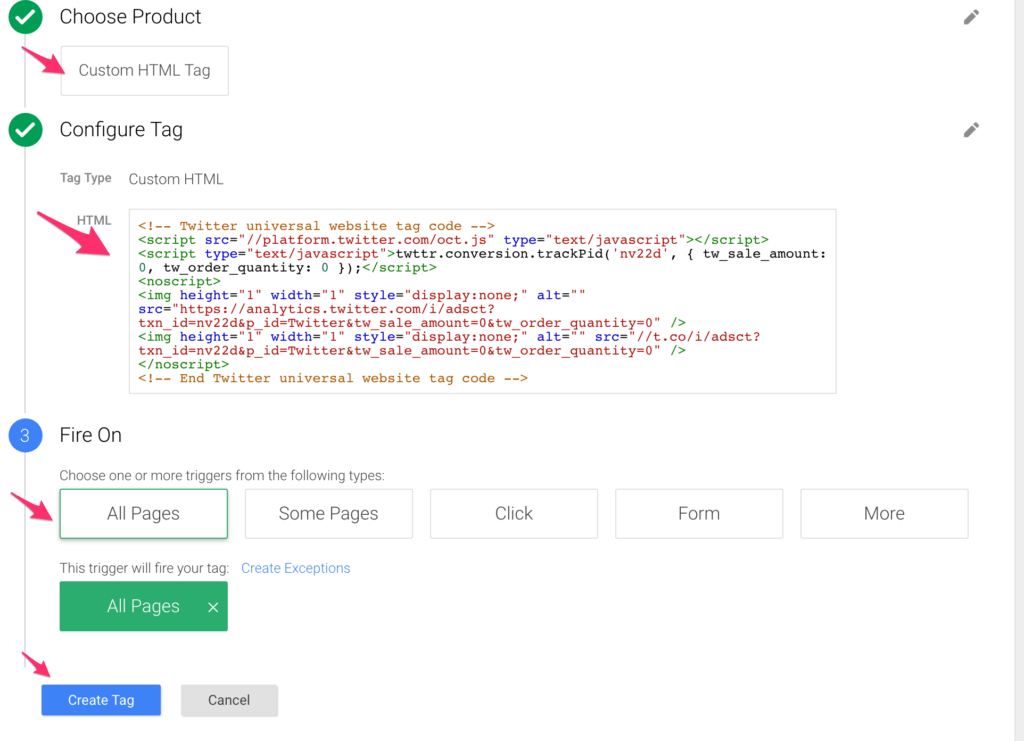Click the Choose Product heading

point(130,17)
